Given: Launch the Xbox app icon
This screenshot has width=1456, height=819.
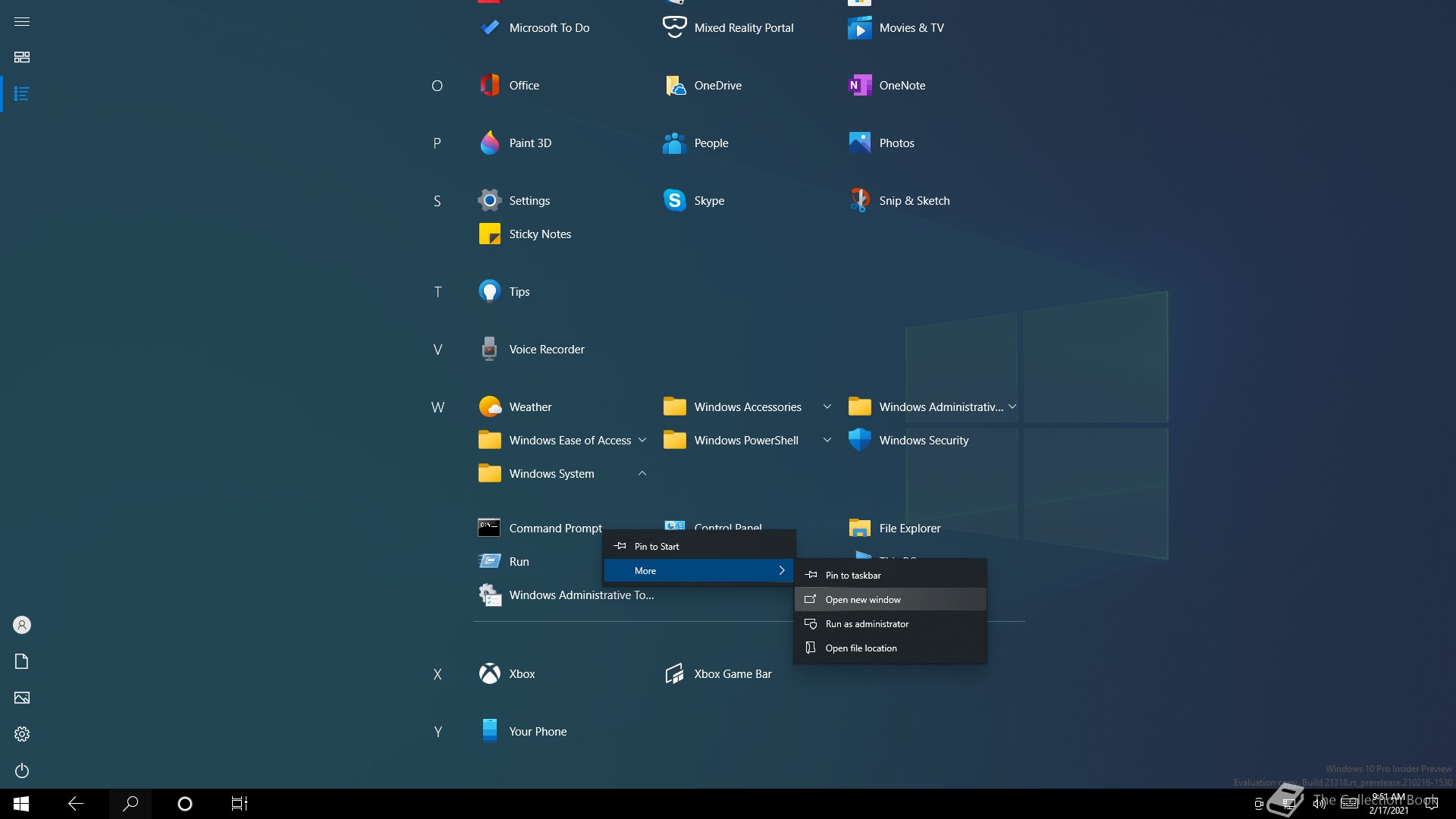Looking at the screenshot, I should tap(489, 674).
